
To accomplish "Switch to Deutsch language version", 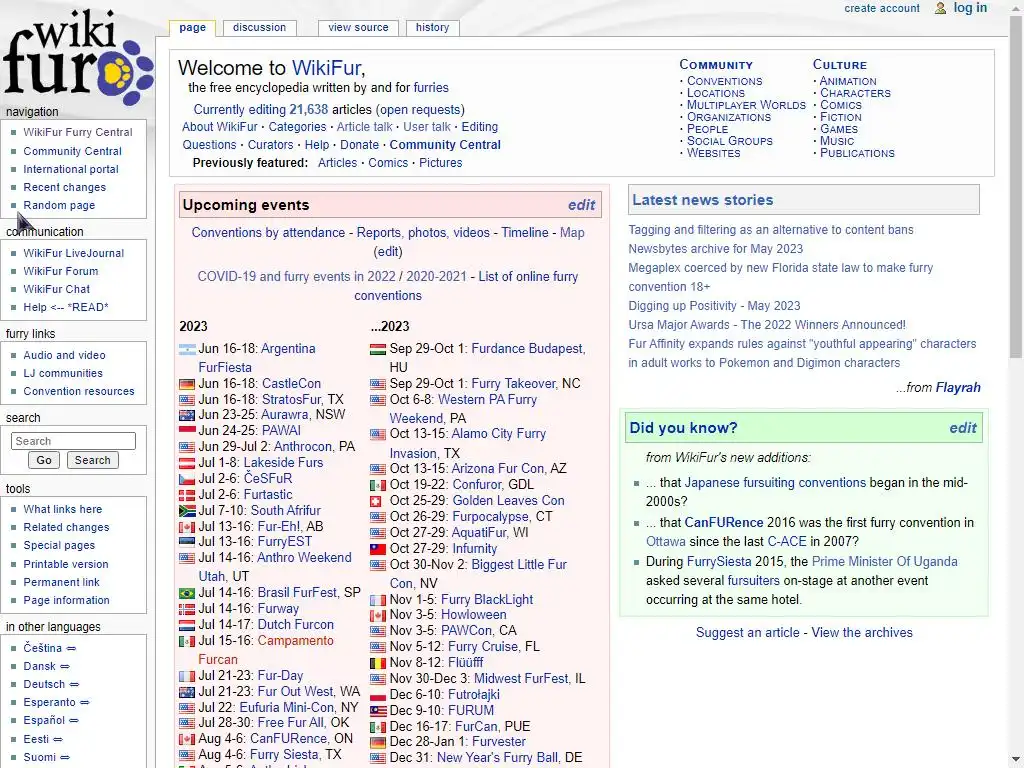I will pos(44,684).
